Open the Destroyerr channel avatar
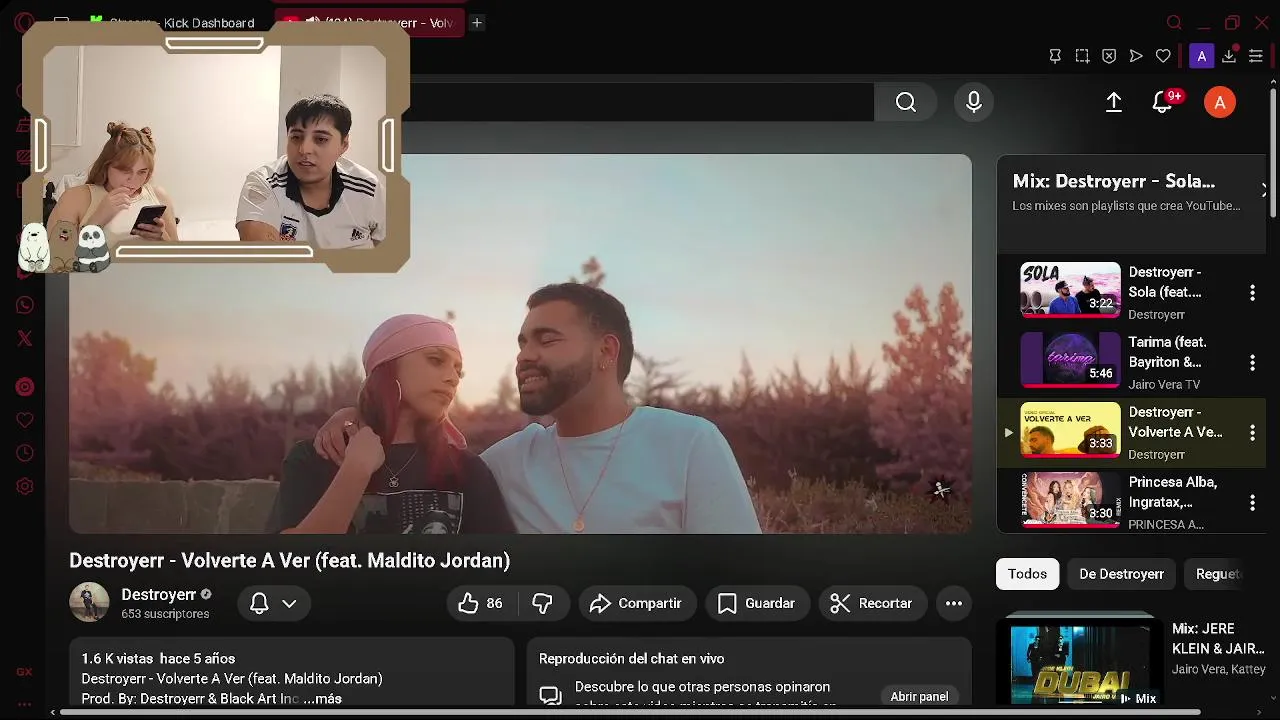Screen dimensions: 1280x720 click(89, 602)
